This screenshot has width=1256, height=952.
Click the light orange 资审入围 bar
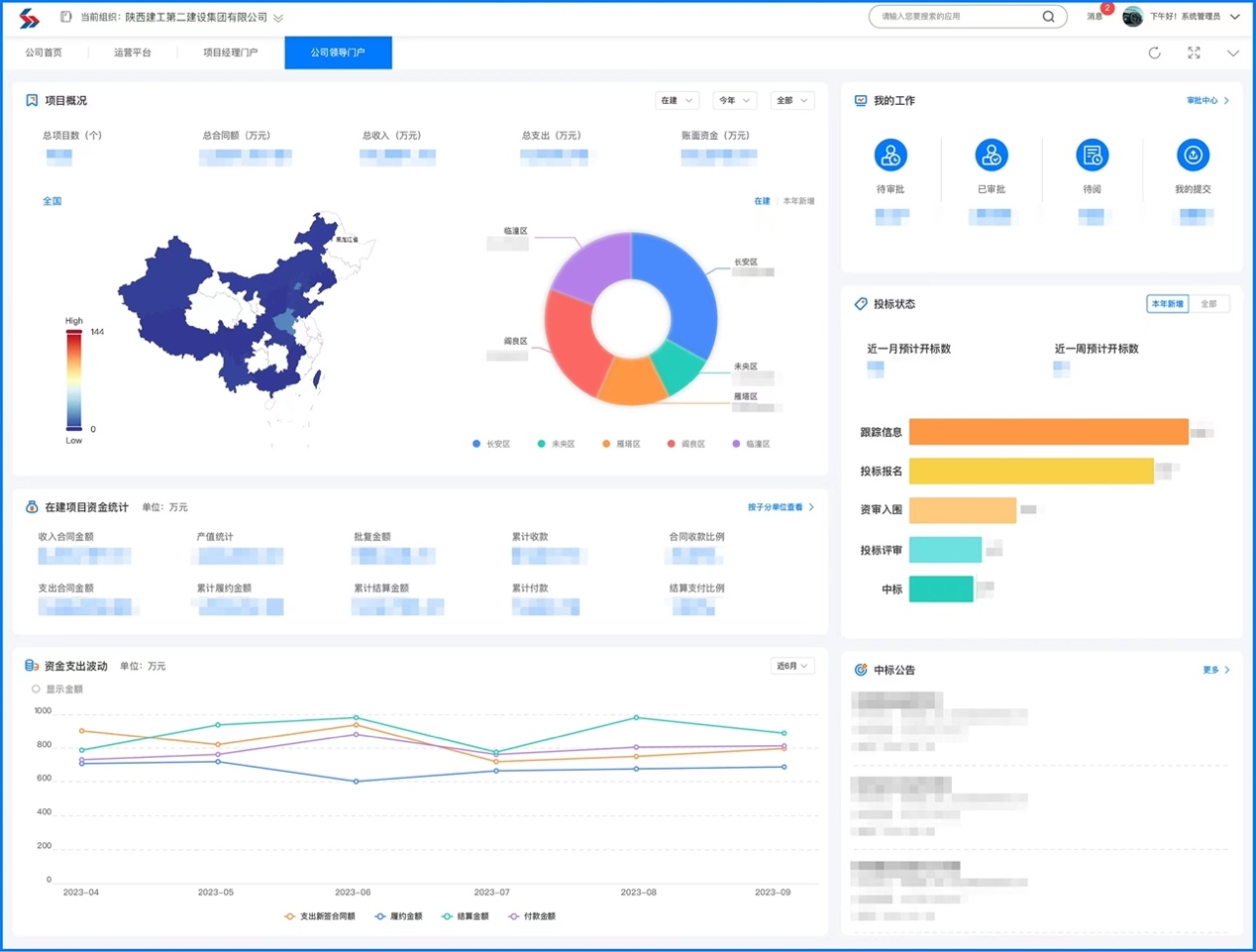coord(963,510)
